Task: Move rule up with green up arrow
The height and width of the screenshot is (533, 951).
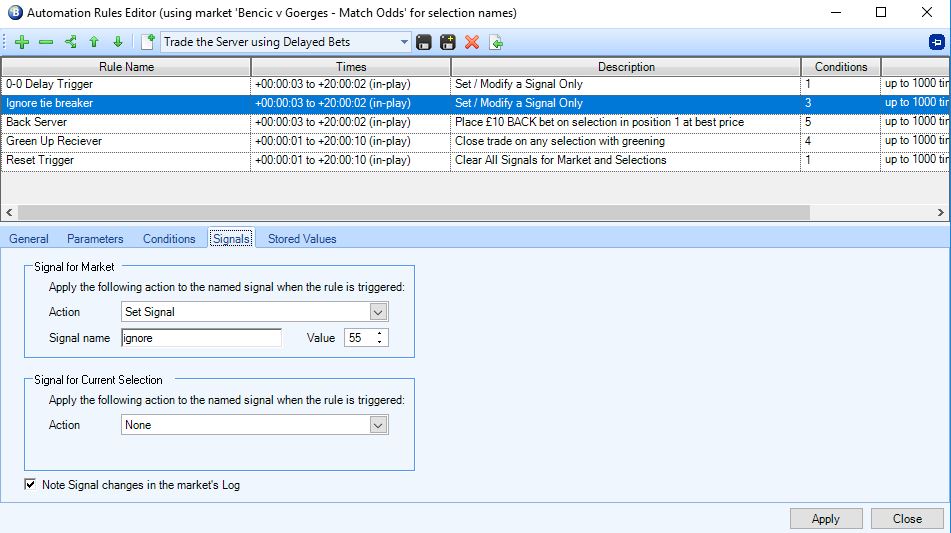Action: coord(94,42)
